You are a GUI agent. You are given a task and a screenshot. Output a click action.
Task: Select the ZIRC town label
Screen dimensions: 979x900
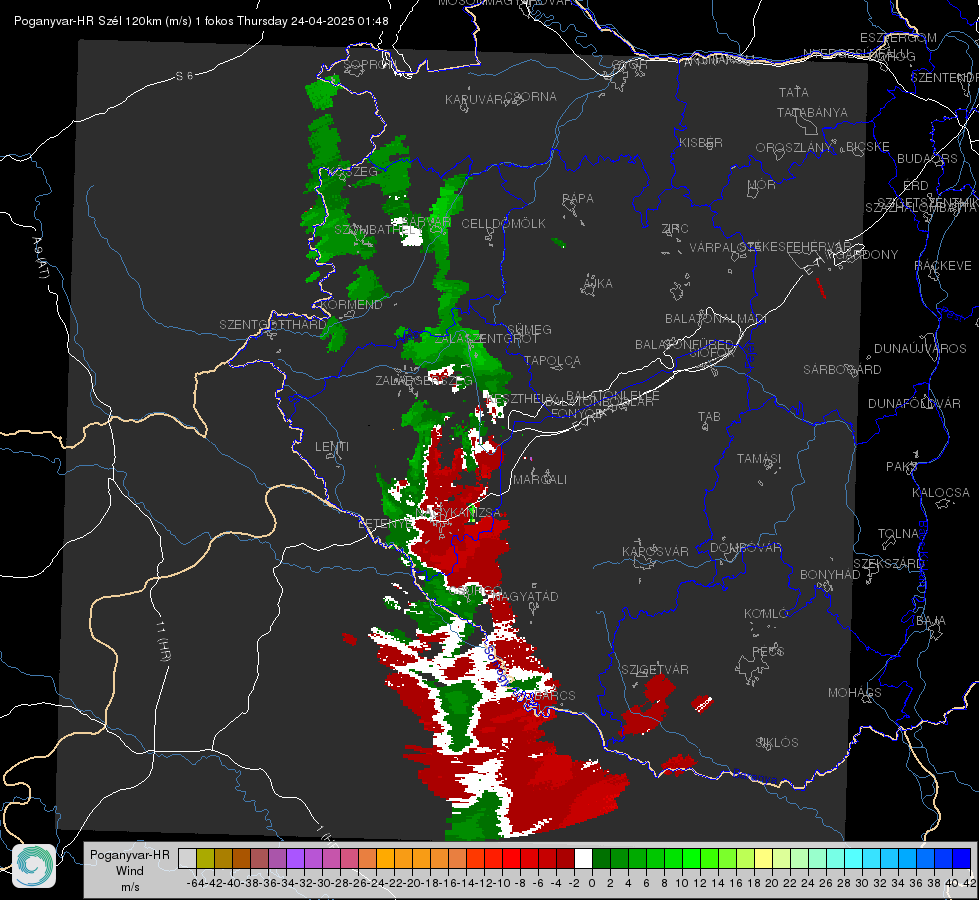(x=675, y=229)
